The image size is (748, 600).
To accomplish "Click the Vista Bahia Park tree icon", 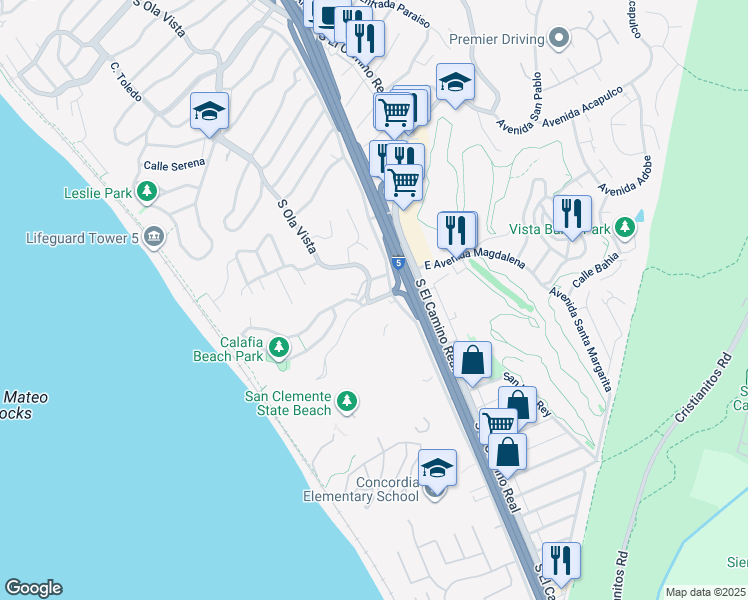I will point(625,228).
